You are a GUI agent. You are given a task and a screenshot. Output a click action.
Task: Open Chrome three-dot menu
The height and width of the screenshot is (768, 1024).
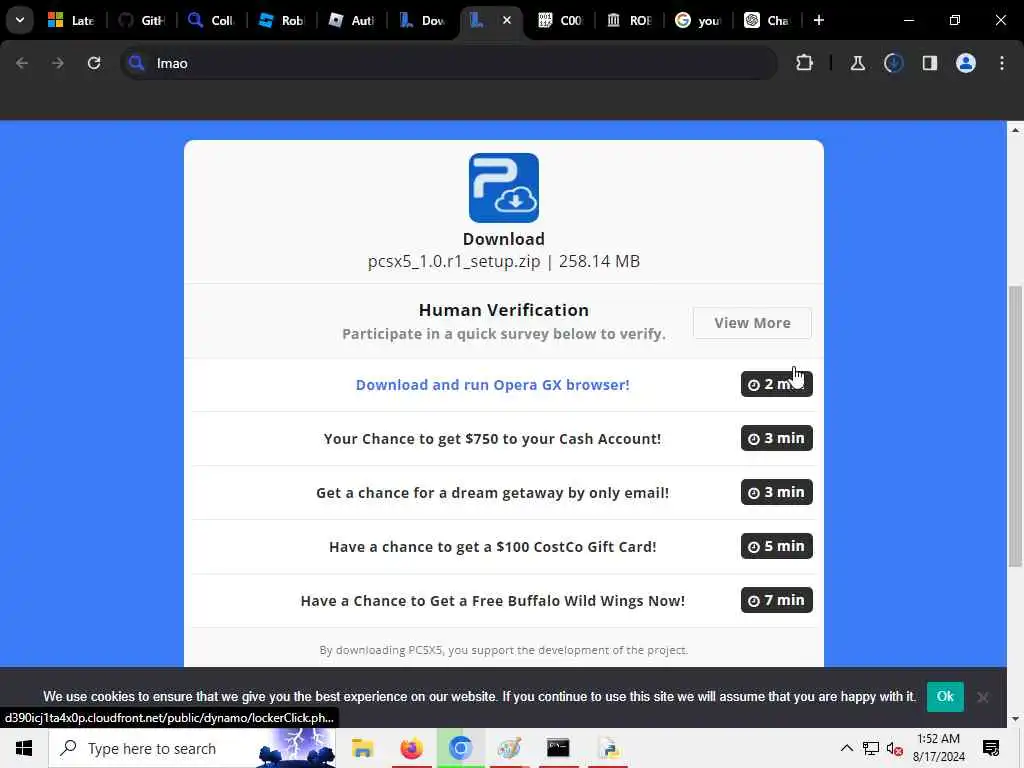point(1002,63)
